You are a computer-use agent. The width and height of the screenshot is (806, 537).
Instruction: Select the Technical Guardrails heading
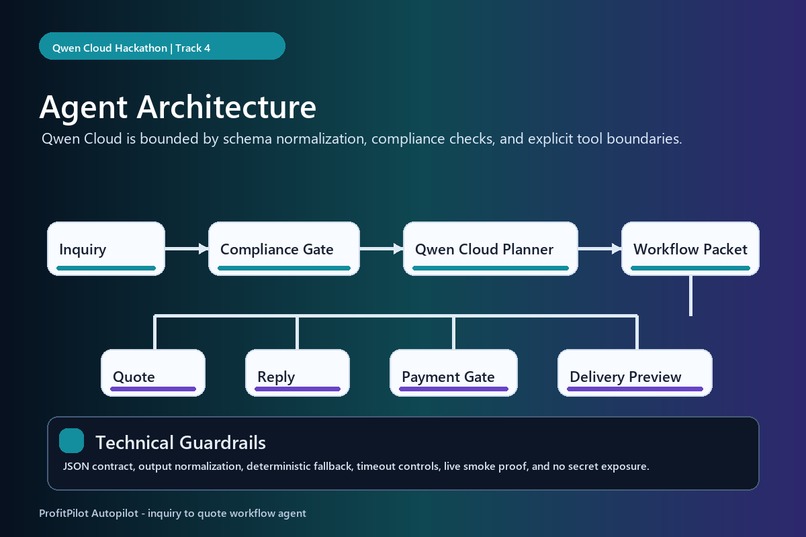click(x=180, y=442)
